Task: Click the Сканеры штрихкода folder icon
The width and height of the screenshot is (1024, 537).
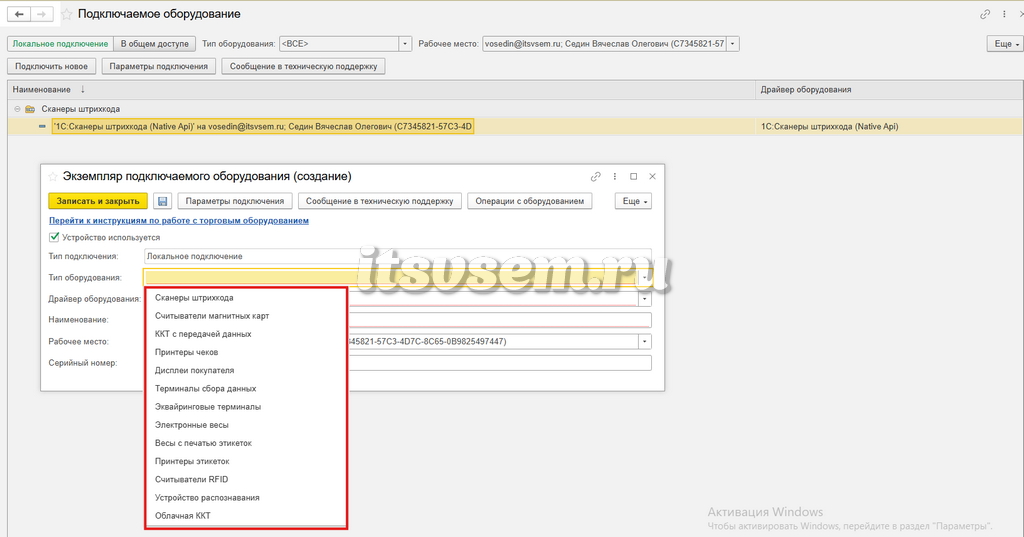Action: (x=30, y=109)
